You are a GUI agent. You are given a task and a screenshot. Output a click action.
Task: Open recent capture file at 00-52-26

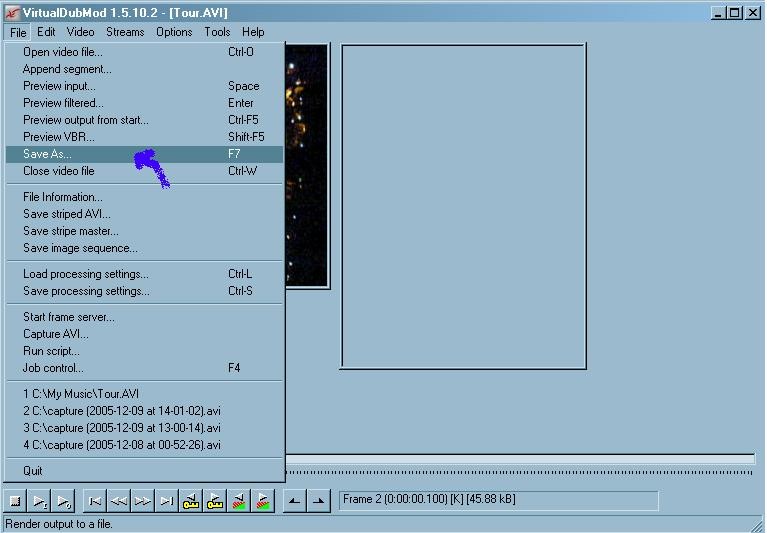pos(145,445)
